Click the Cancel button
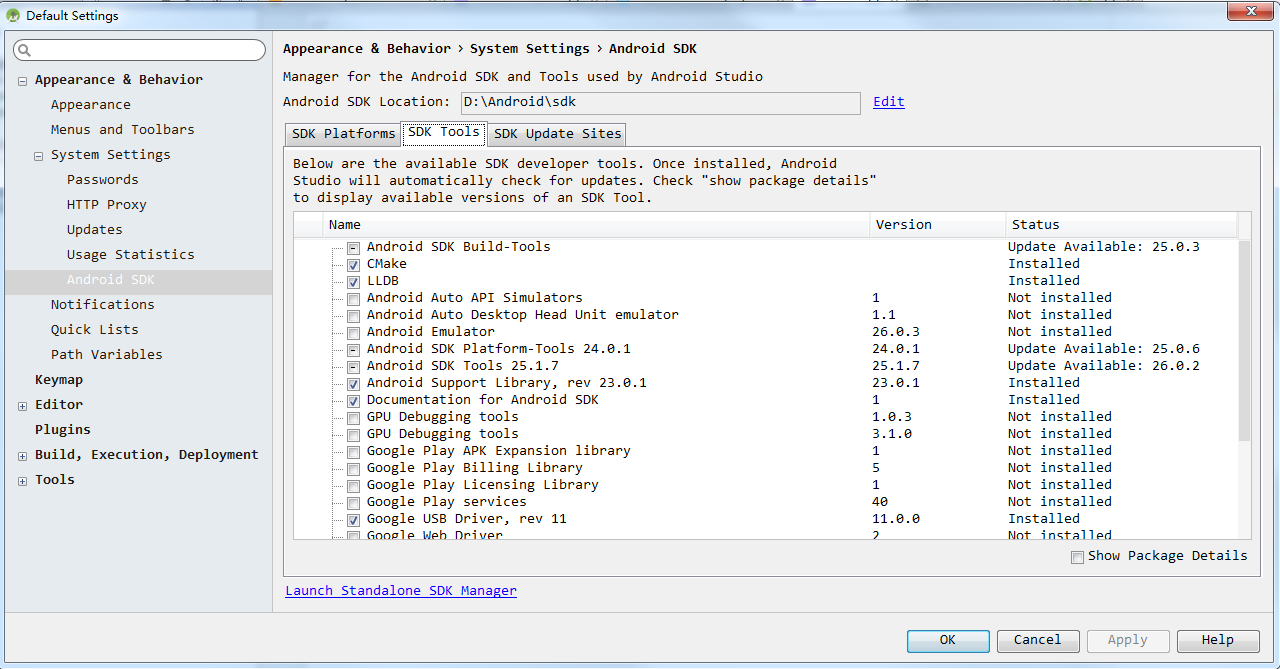Viewport: 1280px width, 669px height. tap(1037, 640)
